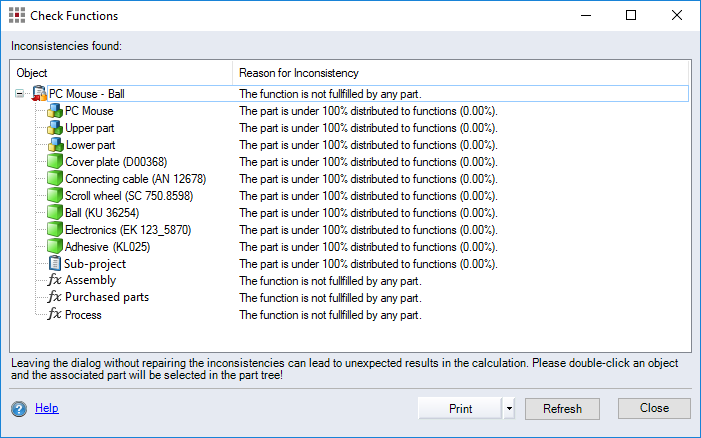Select the Sub-project tree item
Image resolution: width=701 pixels, height=438 pixels.
[x=95, y=264]
